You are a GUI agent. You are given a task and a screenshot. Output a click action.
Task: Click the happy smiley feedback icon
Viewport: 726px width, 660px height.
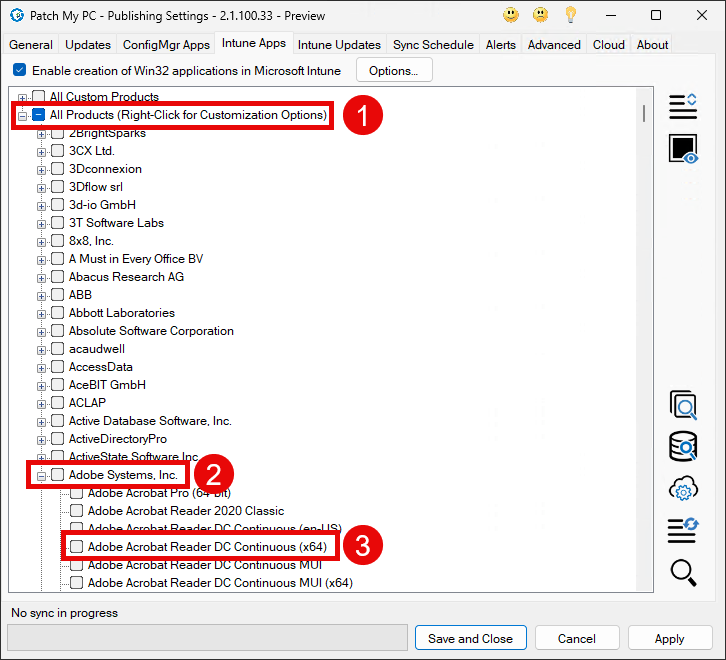click(x=511, y=15)
